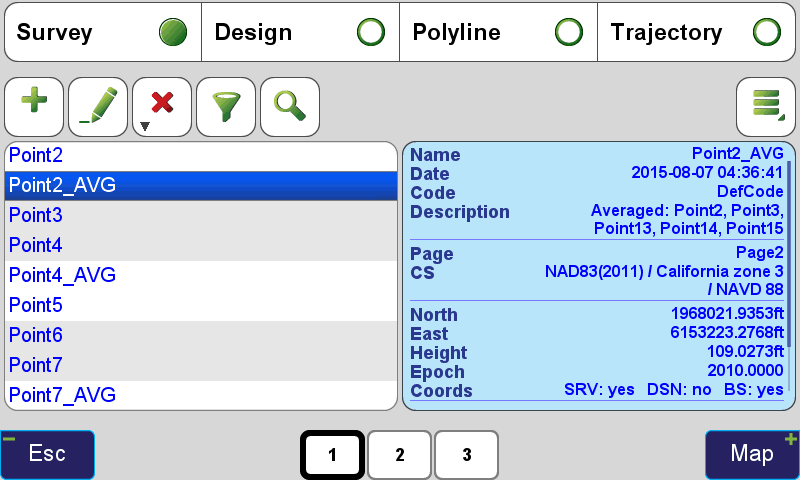Go to page 3
Viewport: 800px width, 480px height.
pos(466,454)
